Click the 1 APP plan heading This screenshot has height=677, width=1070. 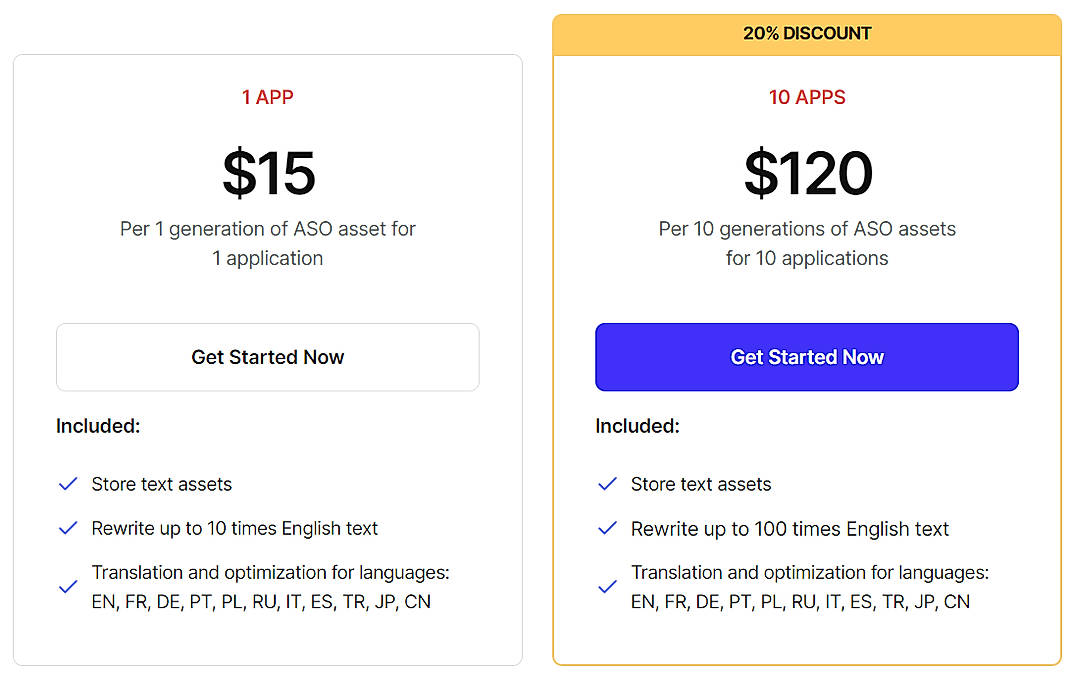coord(267,97)
